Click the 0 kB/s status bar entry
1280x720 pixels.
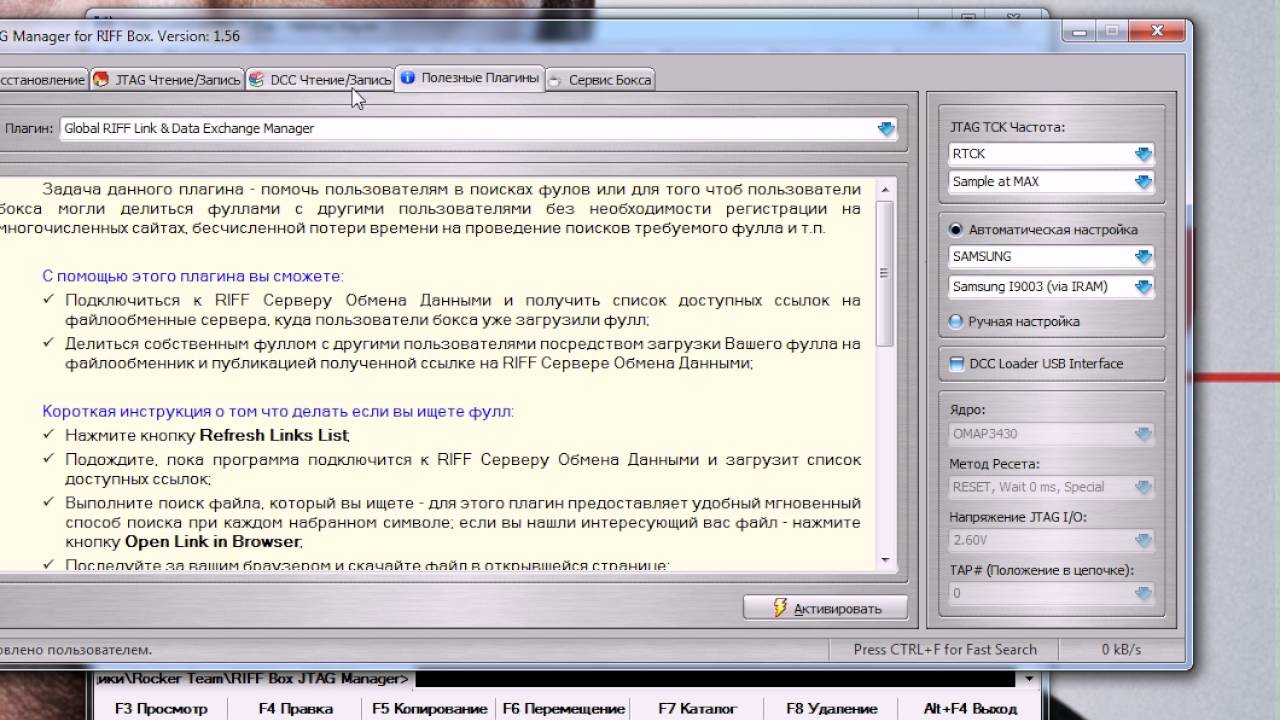1121,649
